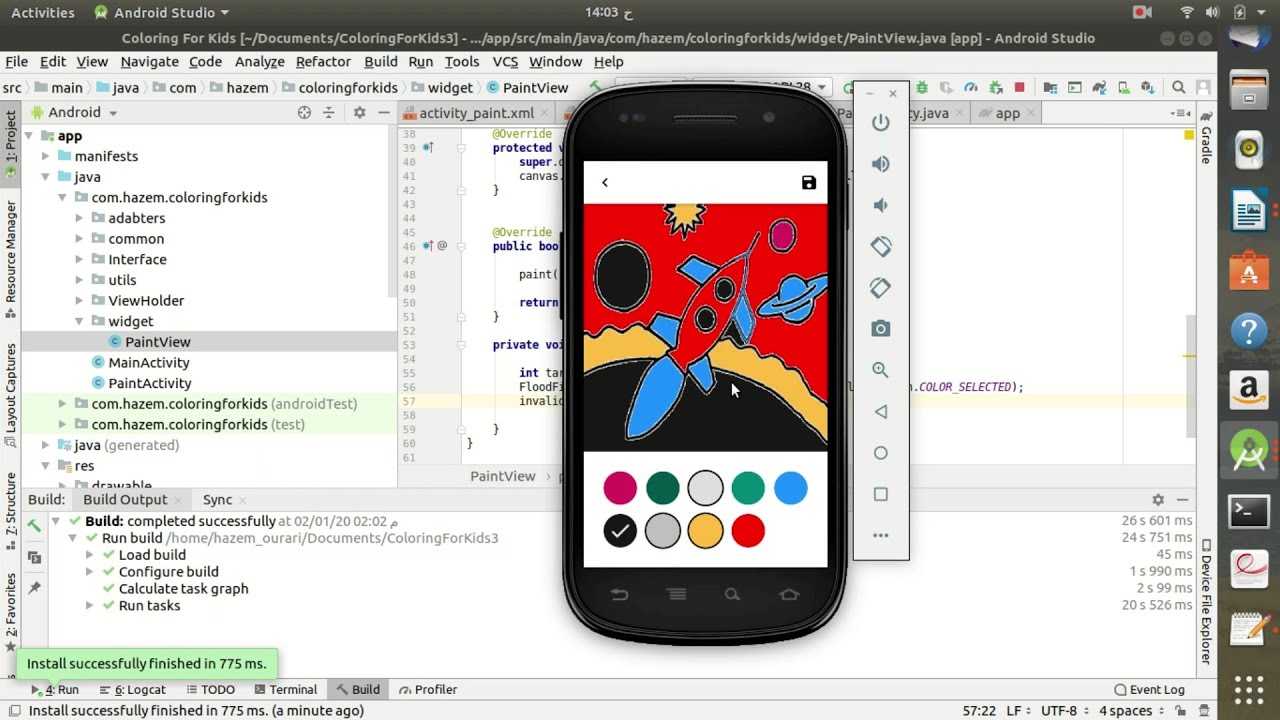Tap the back arrow in the coloring app

point(605,182)
